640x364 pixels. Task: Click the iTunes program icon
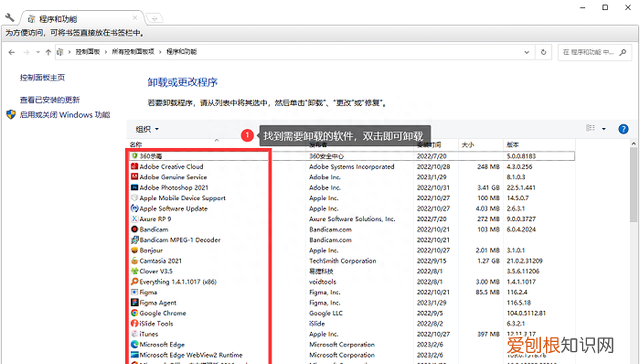[x=135, y=334]
